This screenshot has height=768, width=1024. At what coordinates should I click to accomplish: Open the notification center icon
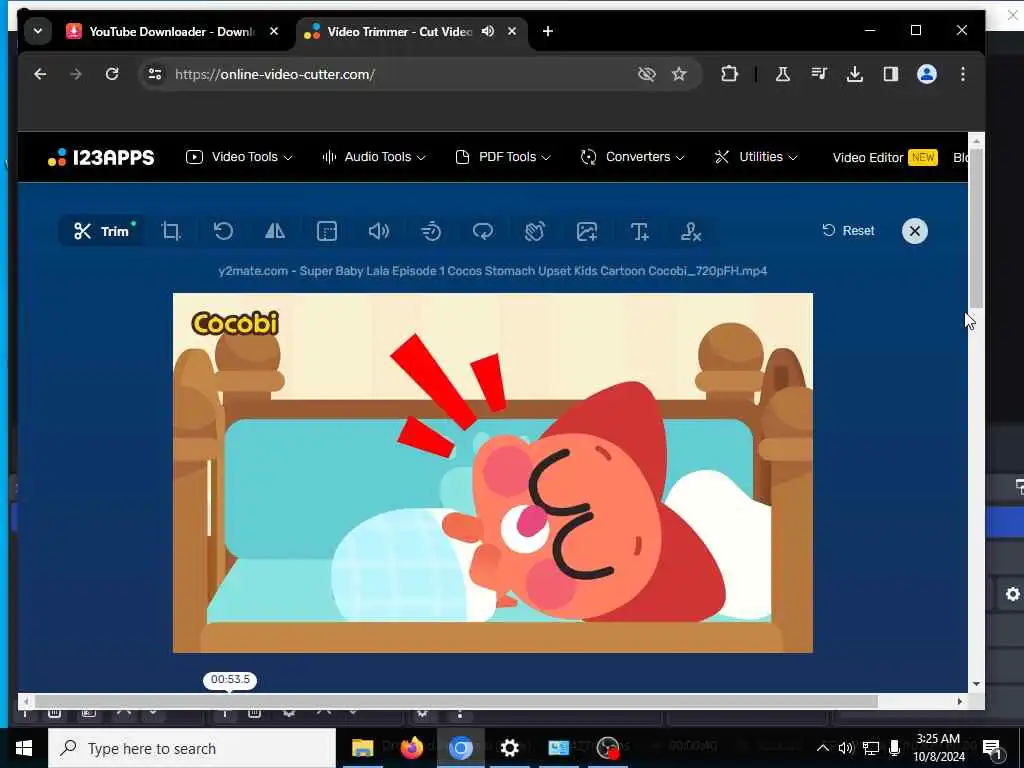coord(992,749)
